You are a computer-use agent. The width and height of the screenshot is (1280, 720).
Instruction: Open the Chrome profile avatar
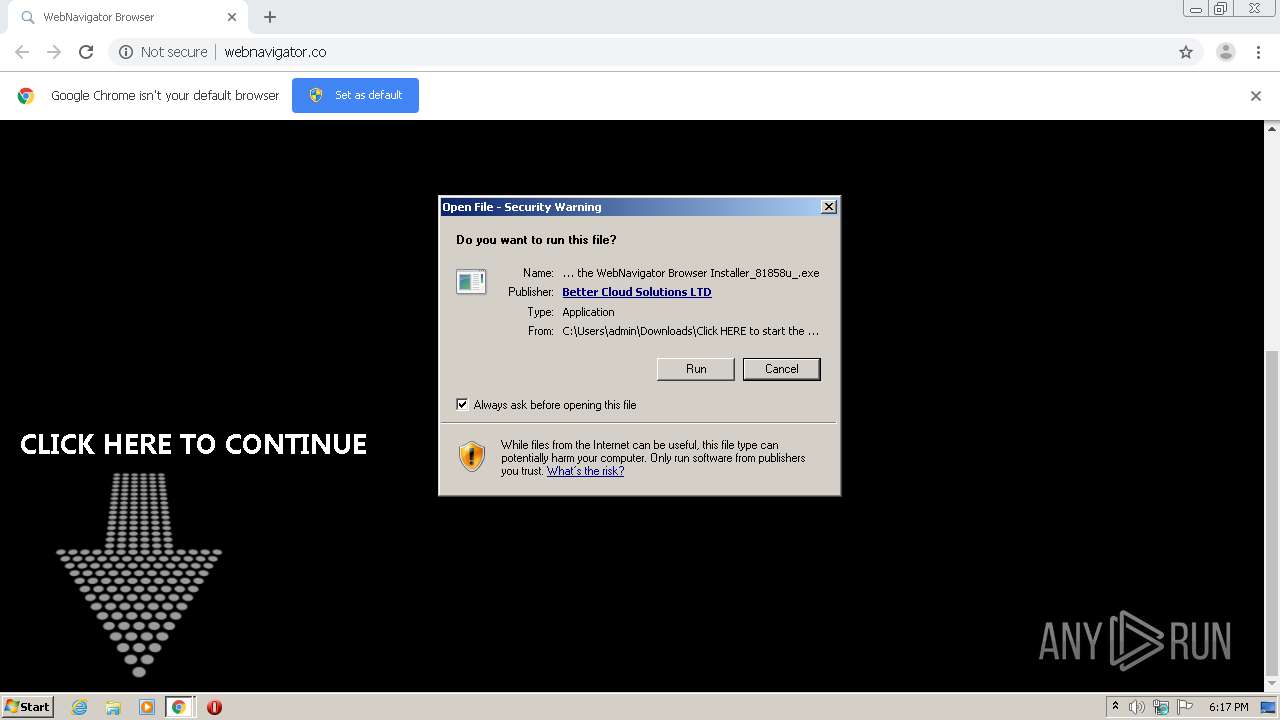(x=1226, y=52)
